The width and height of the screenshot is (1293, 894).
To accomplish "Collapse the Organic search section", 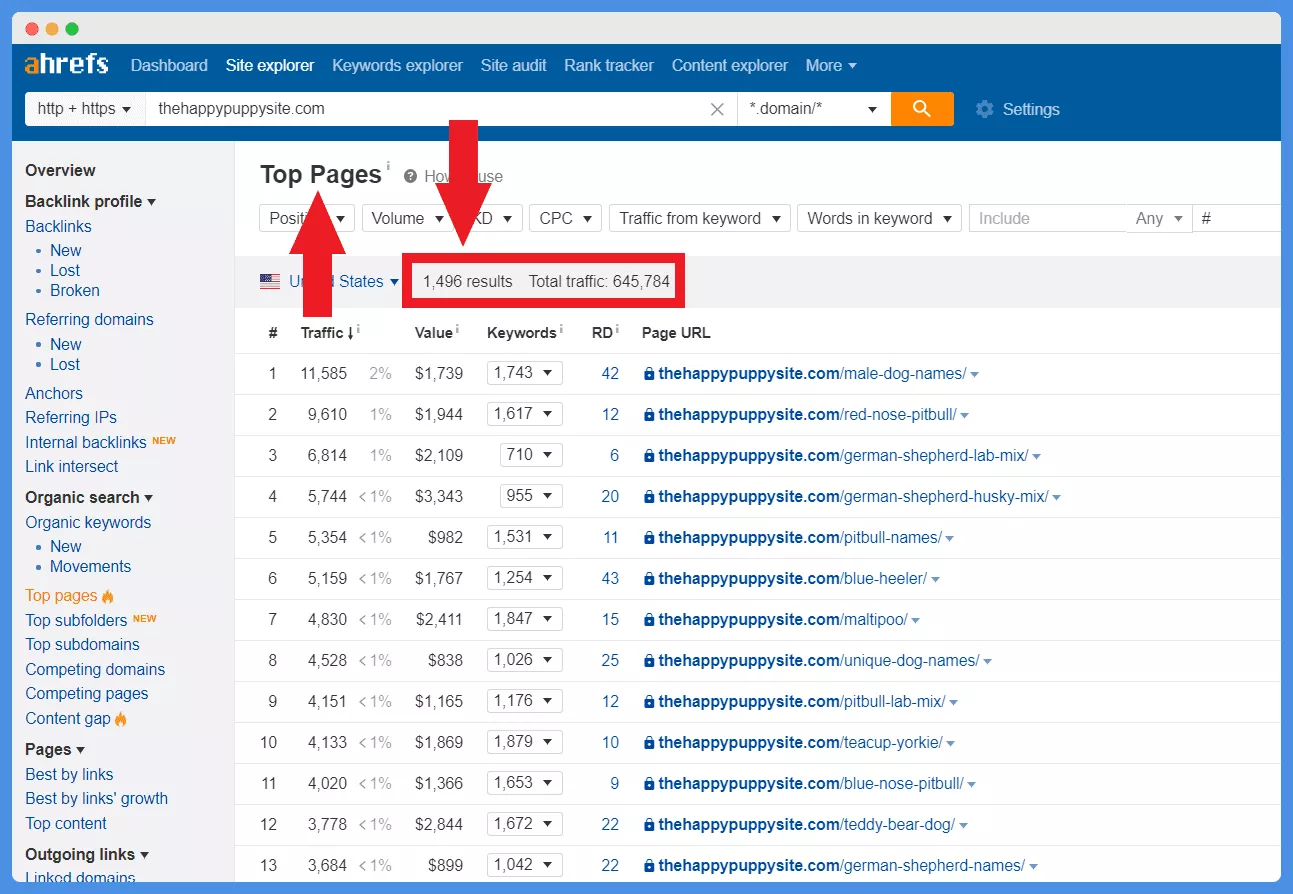I will 89,497.
